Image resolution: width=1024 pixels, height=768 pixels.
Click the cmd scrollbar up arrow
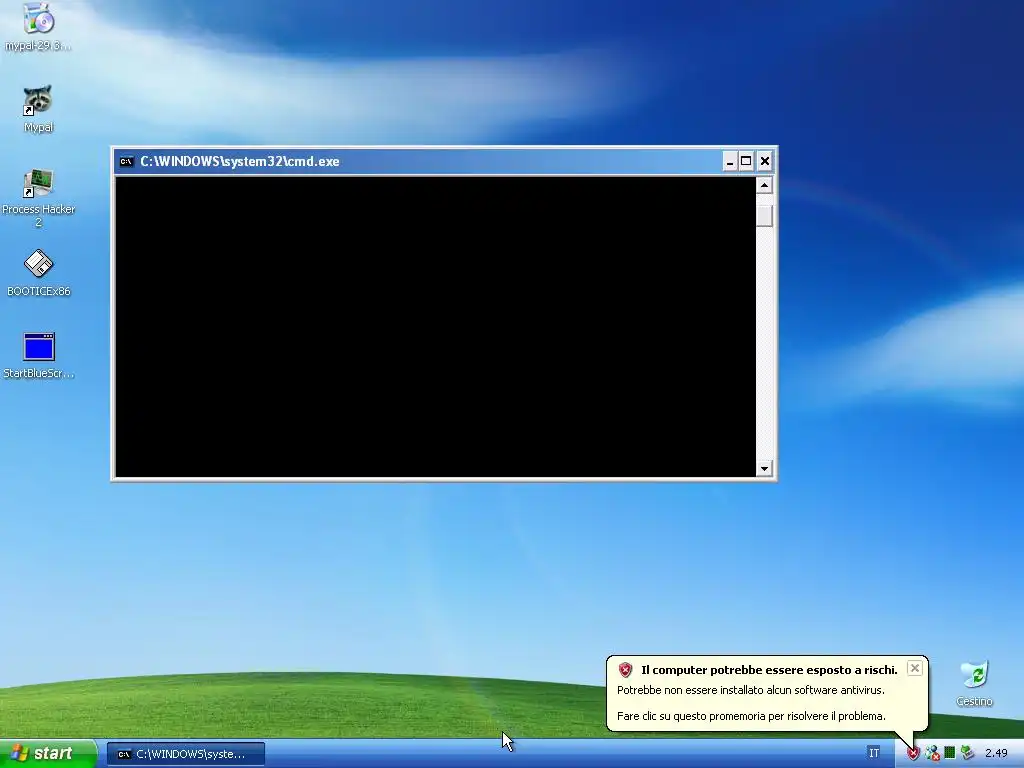[764, 185]
